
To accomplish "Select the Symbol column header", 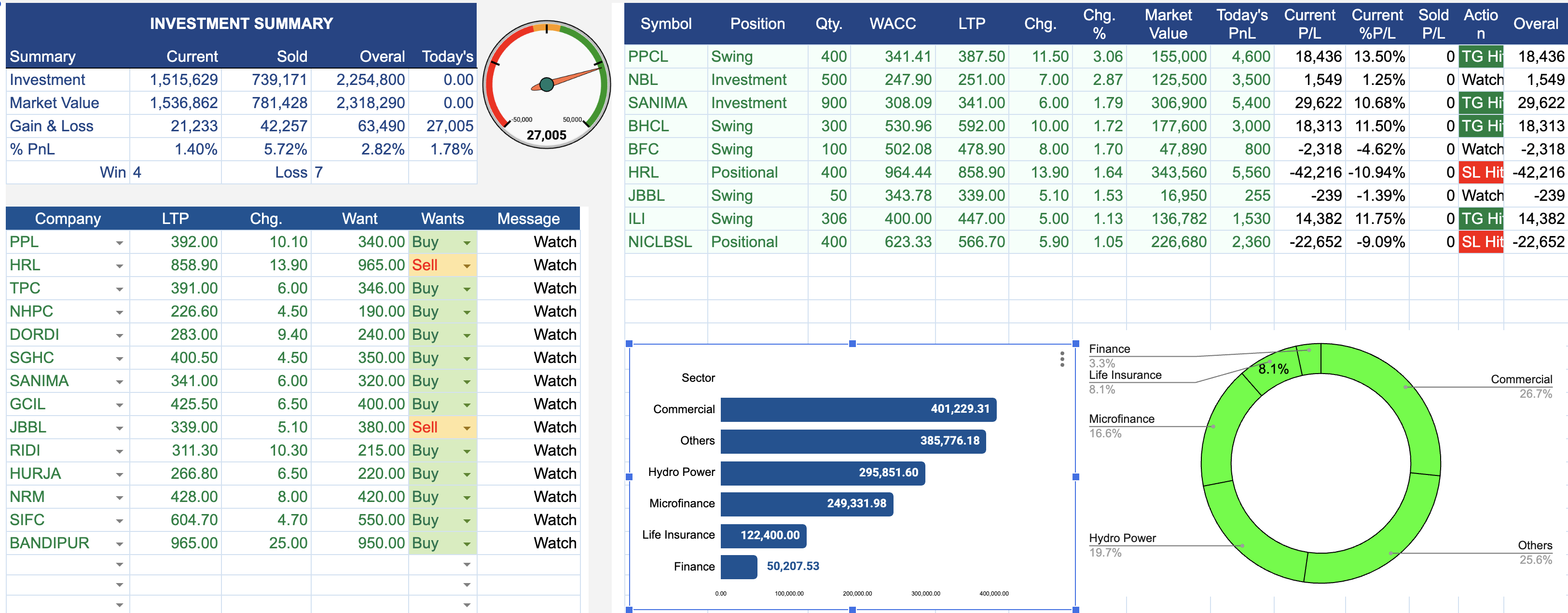I will (x=665, y=24).
